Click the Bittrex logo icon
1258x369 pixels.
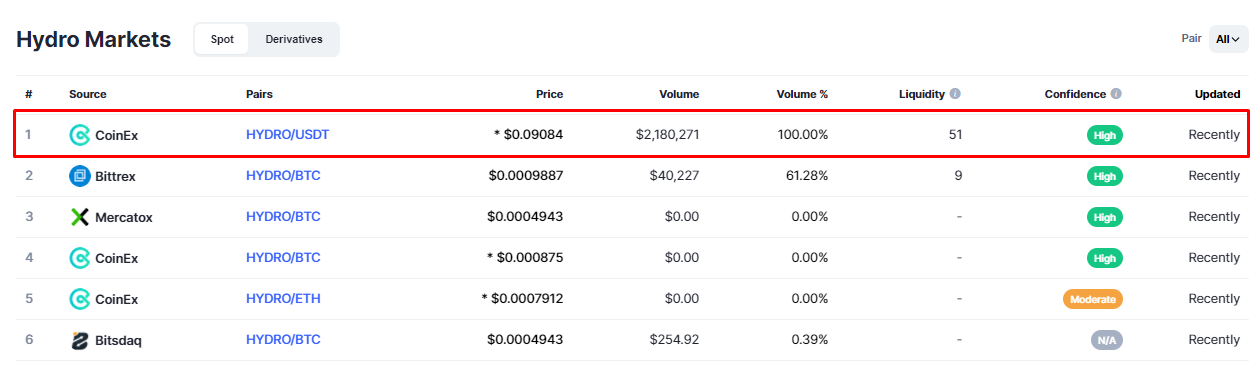(79, 176)
